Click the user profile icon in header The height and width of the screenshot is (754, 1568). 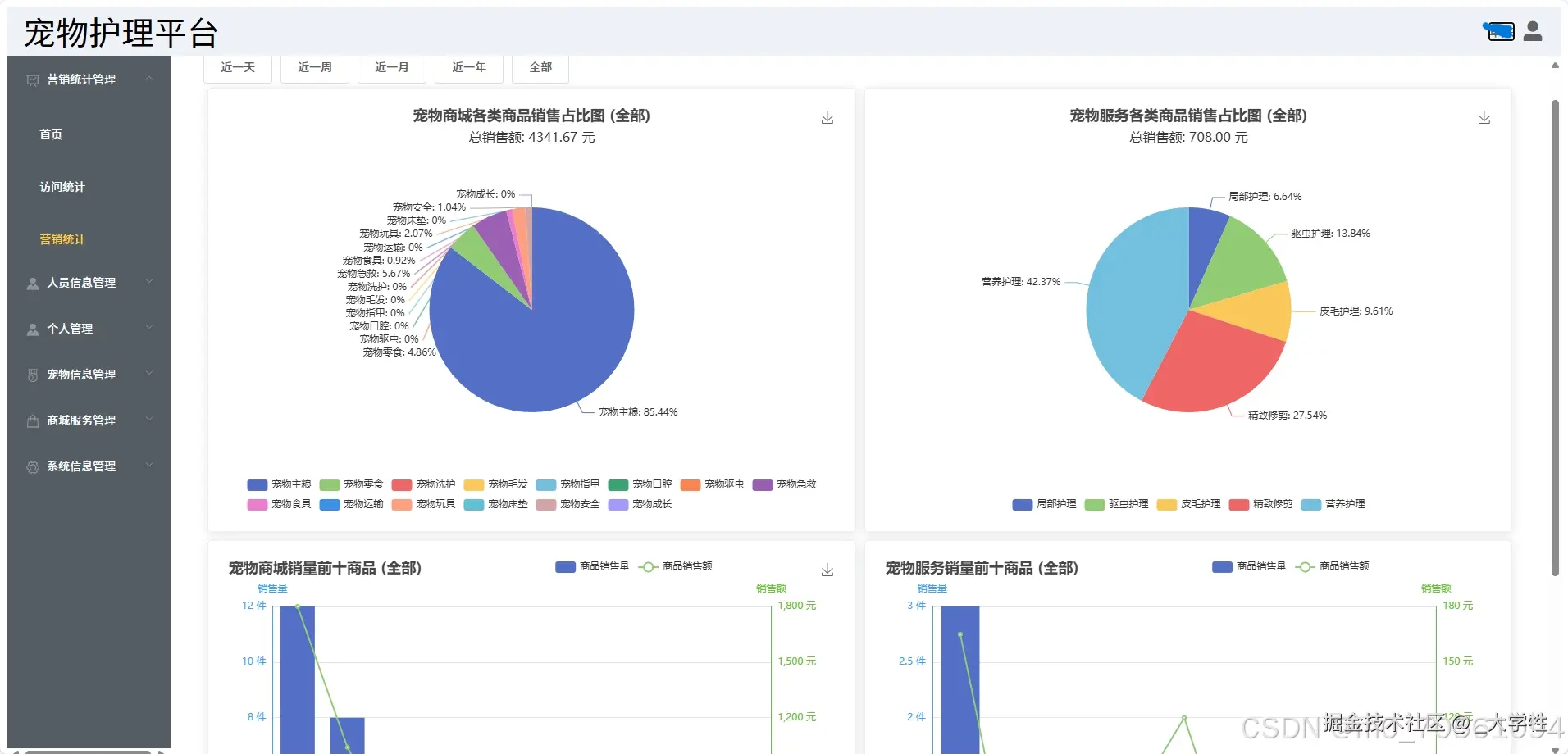[x=1532, y=31]
